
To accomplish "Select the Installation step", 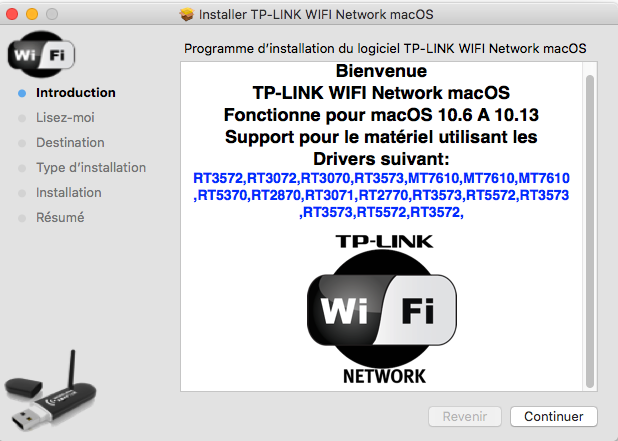I will click(69, 192).
